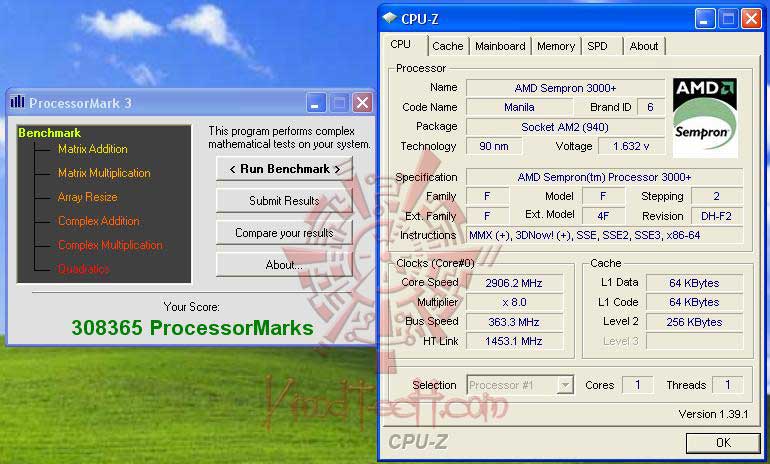
Task: Open About in ProcessorMark 3
Action: coord(284,265)
